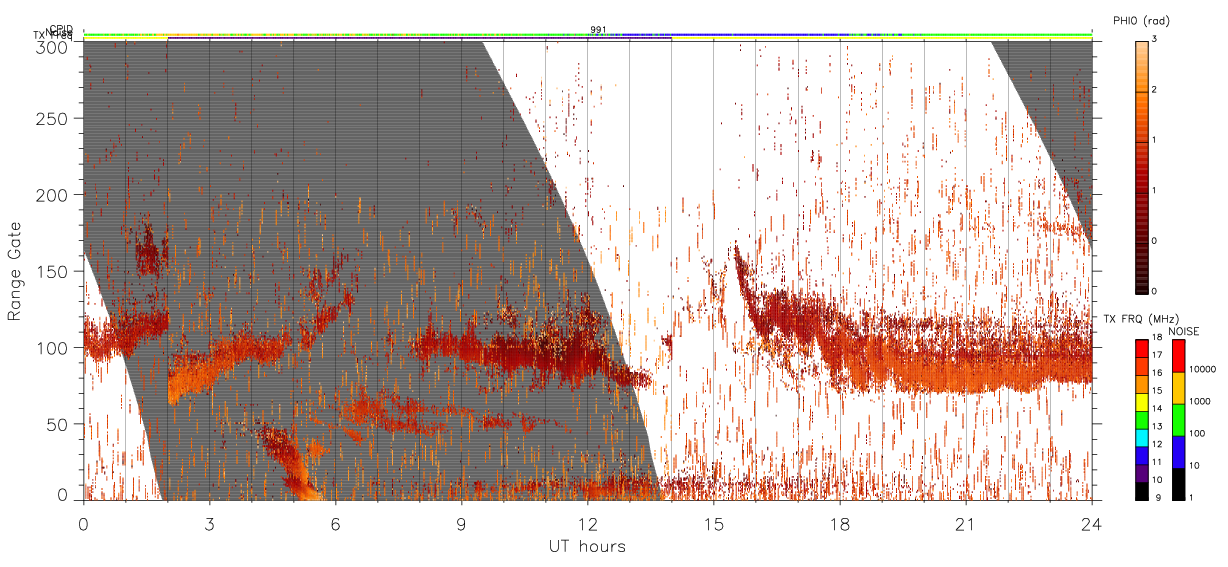Click the TX FRQ legend value 17
The height and width of the screenshot is (567, 1228).
click(1156, 356)
